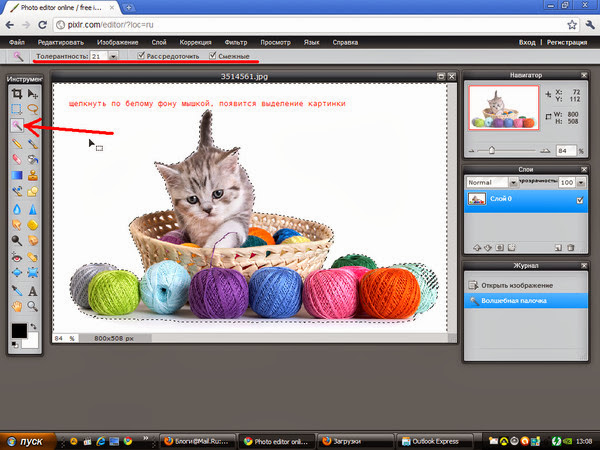Select the rectangular Marquee tool

click(x=16, y=109)
